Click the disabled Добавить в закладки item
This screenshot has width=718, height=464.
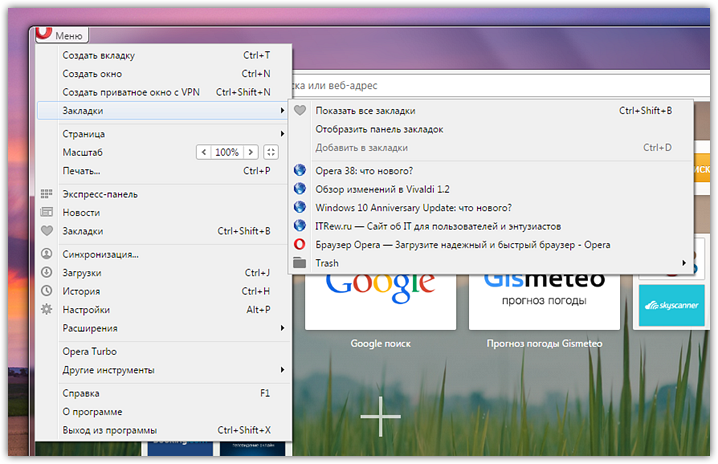[490, 147]
